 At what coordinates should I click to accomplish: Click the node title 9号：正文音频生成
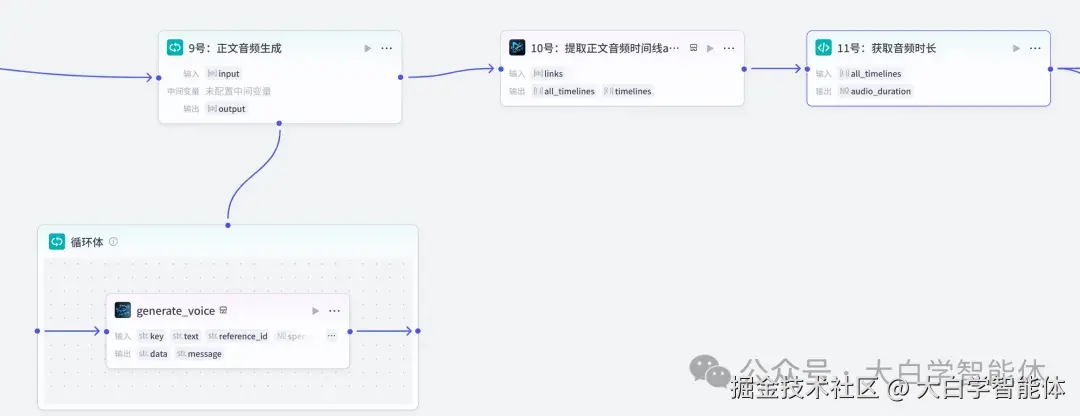point(235,48)
